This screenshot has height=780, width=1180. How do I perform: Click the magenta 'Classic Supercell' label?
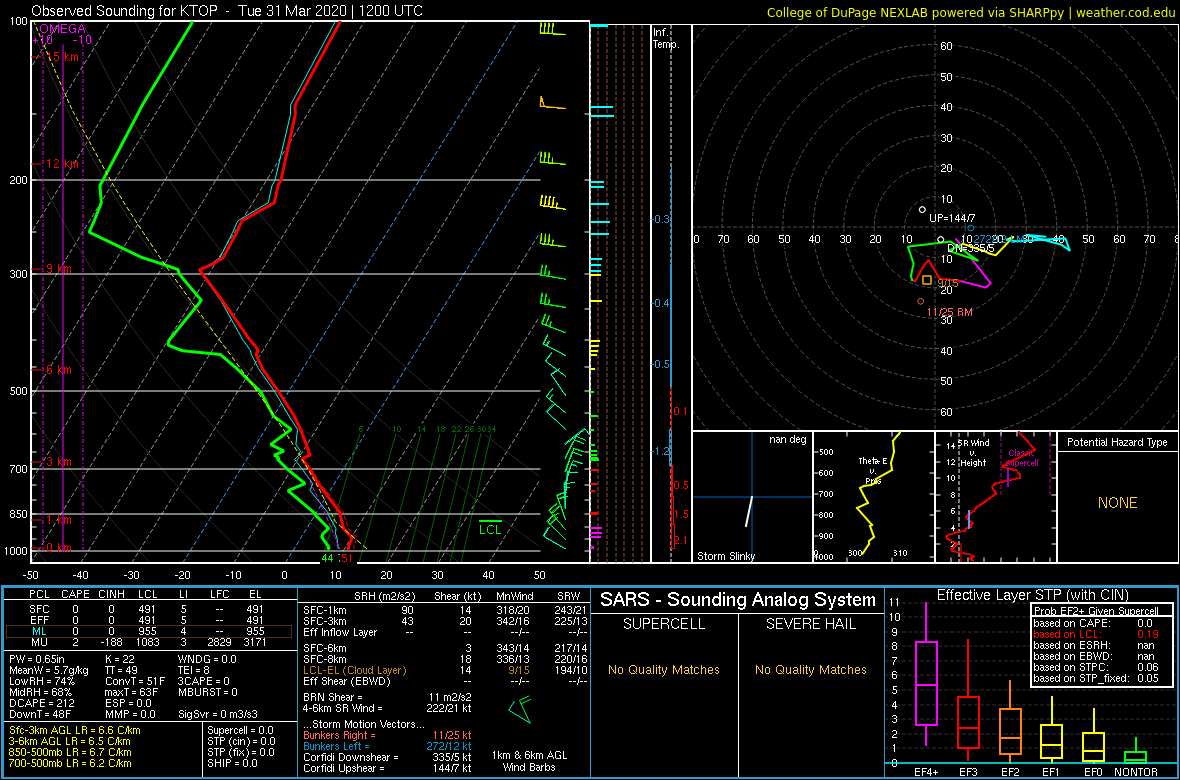pyautogui.click(x=1023, y=459)
